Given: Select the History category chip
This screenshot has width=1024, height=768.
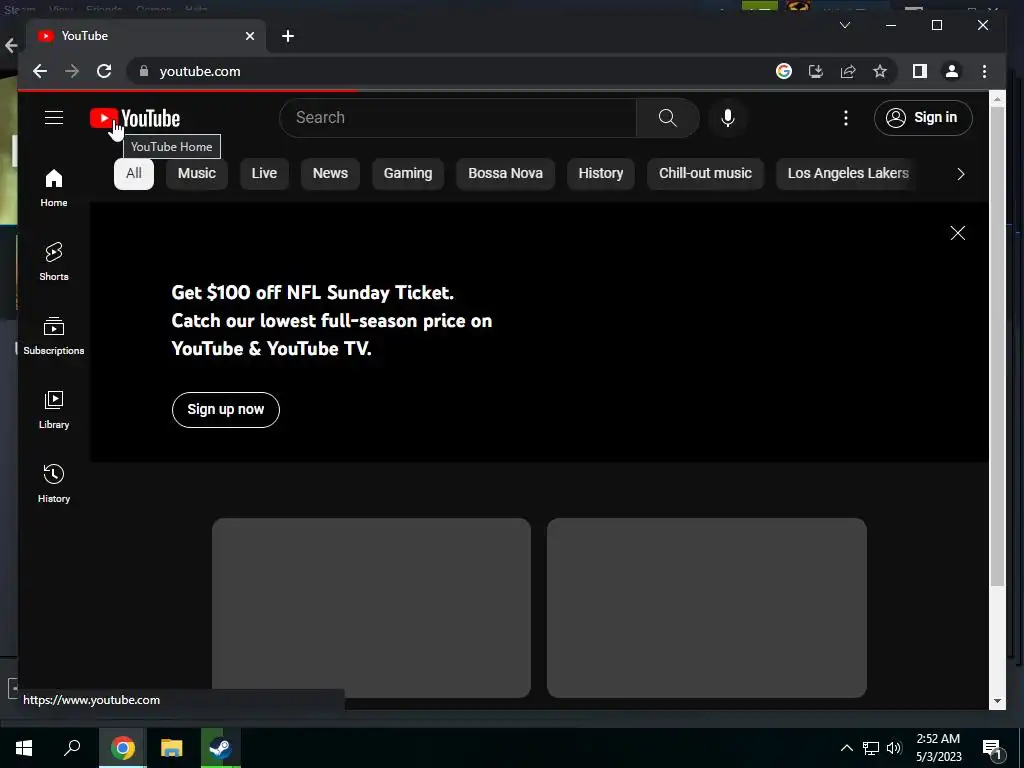Looking at the screenshot, I should [600, 174].
